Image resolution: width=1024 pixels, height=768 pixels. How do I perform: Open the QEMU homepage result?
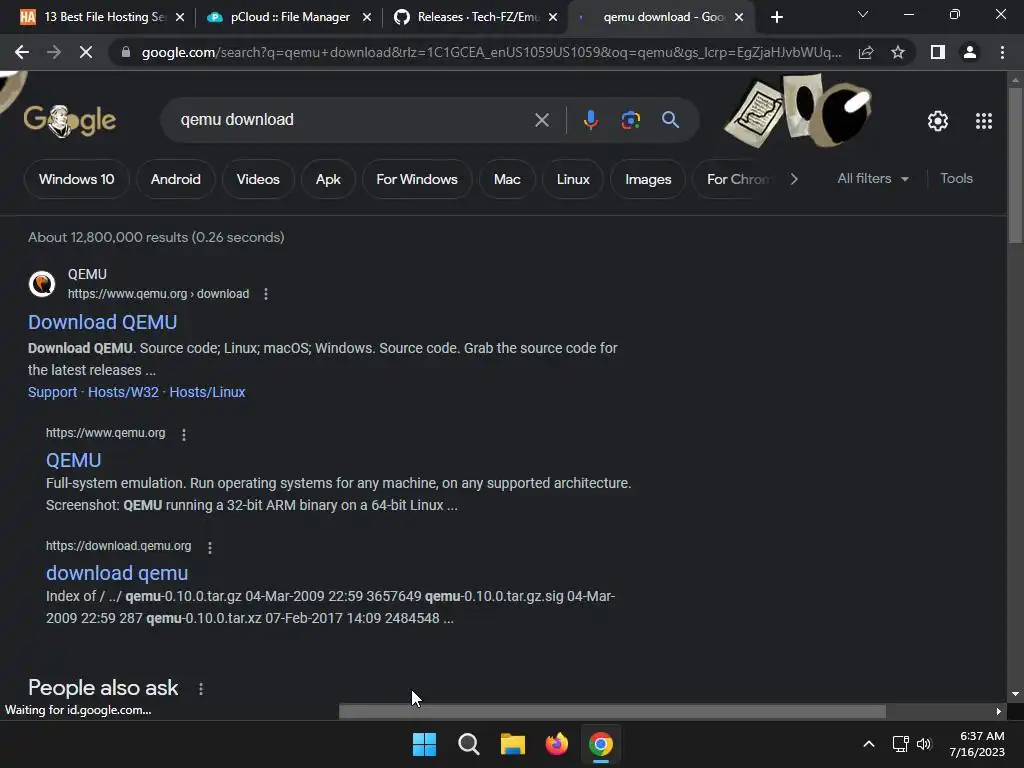(73, 460)
